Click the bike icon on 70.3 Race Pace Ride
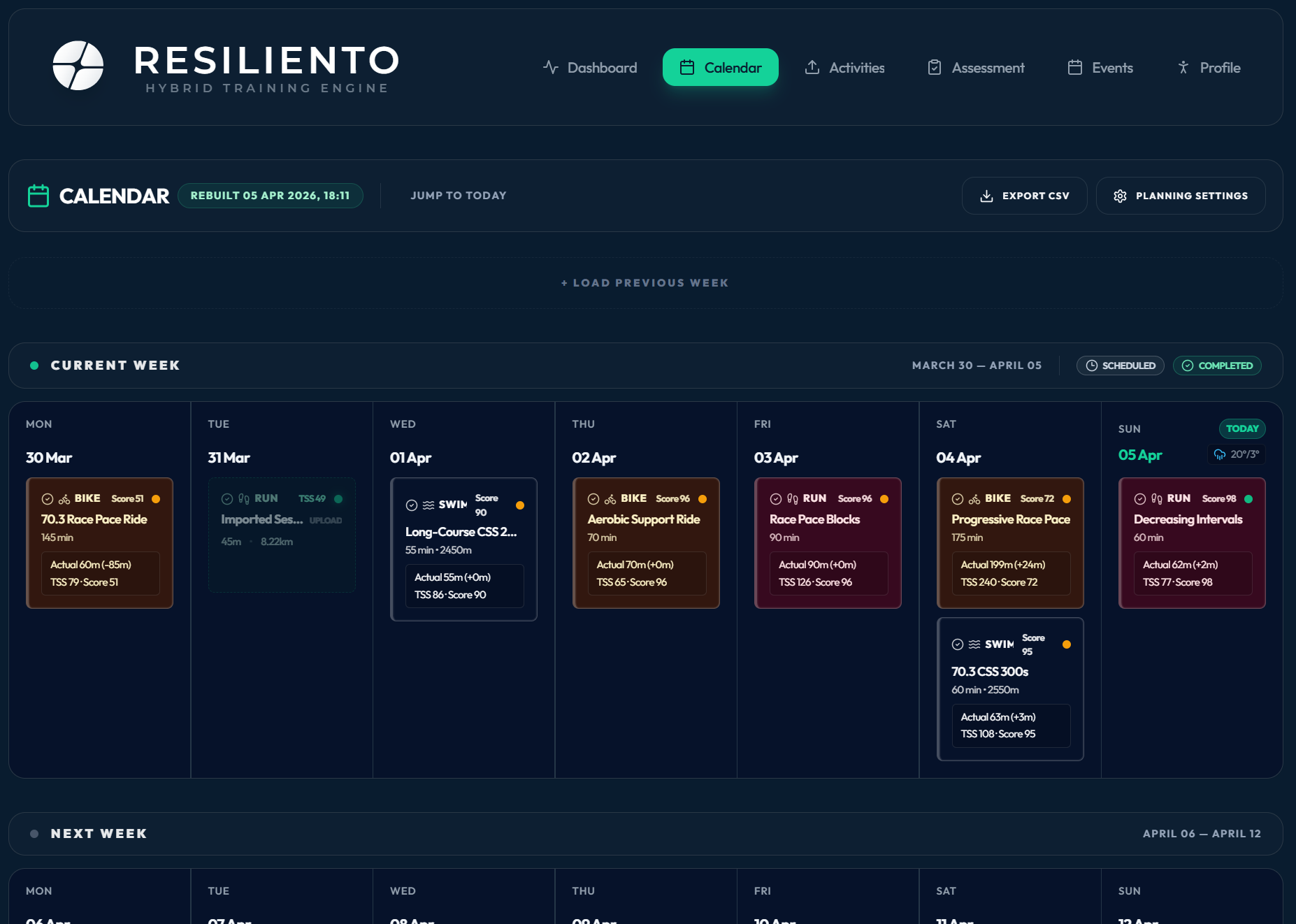Viewport: 1296px width, 924px height. point(64,499)
